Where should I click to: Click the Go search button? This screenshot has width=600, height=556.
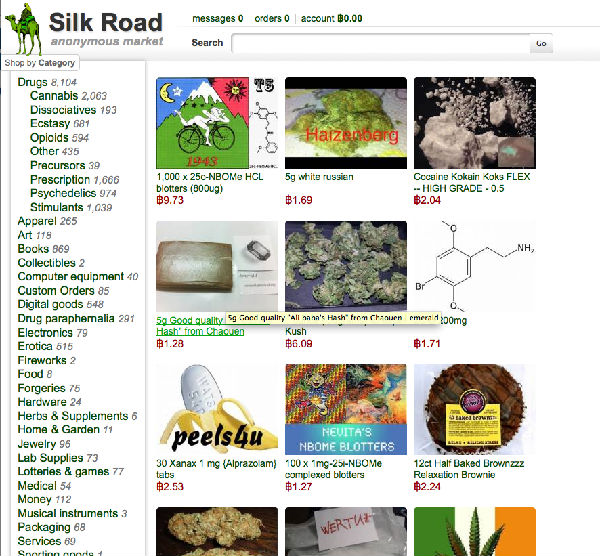click(541, 43)
